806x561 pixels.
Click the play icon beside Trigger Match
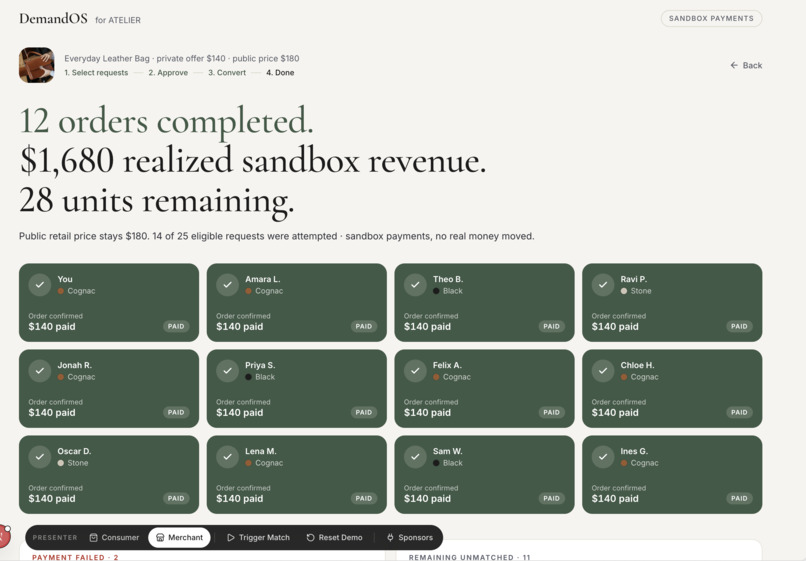click(x=231, y=537)
